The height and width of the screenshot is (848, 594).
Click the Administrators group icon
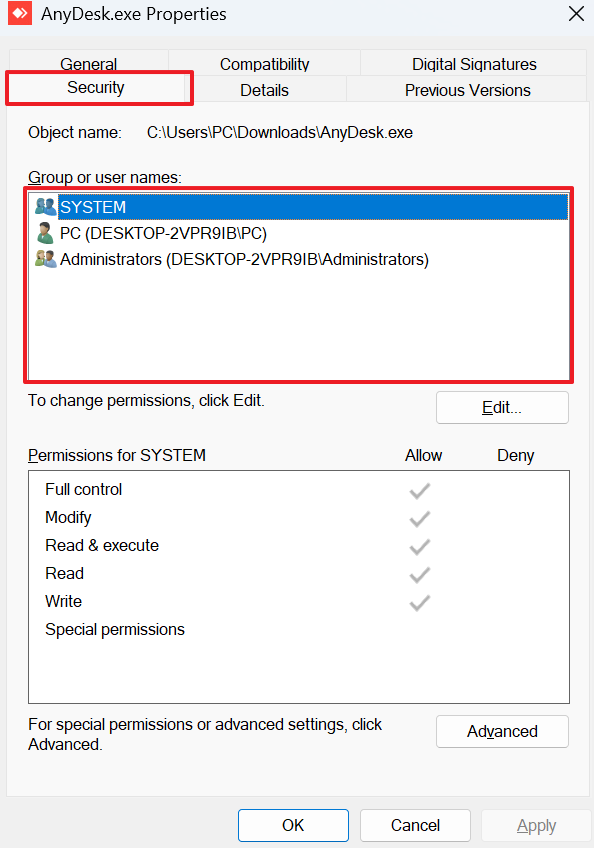tap(44, 258)
